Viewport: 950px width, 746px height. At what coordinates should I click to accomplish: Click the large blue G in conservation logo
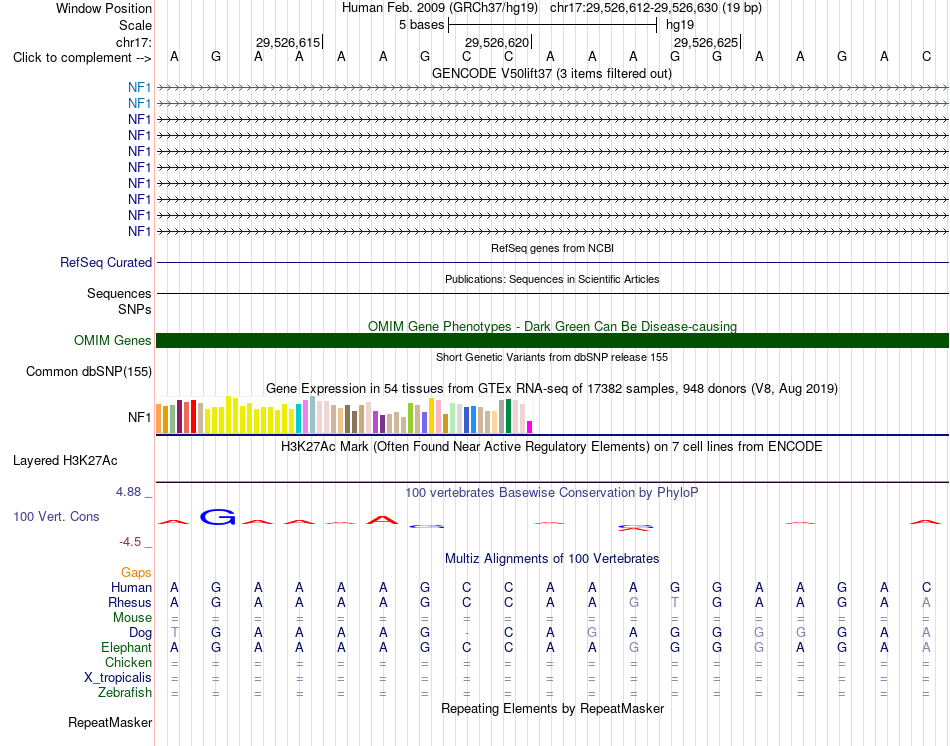pyautogui.click(x=218, y=517)
